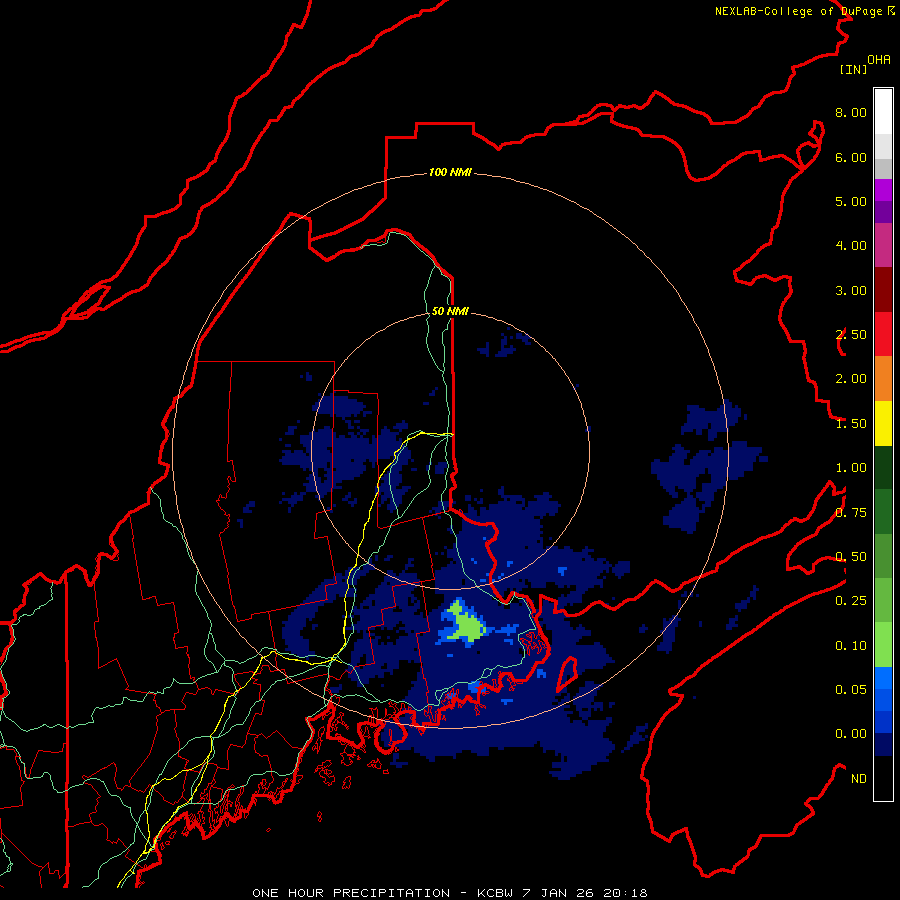Click the 0.75 legend value
Screen dimensions: 900x900
click(851, 513)
